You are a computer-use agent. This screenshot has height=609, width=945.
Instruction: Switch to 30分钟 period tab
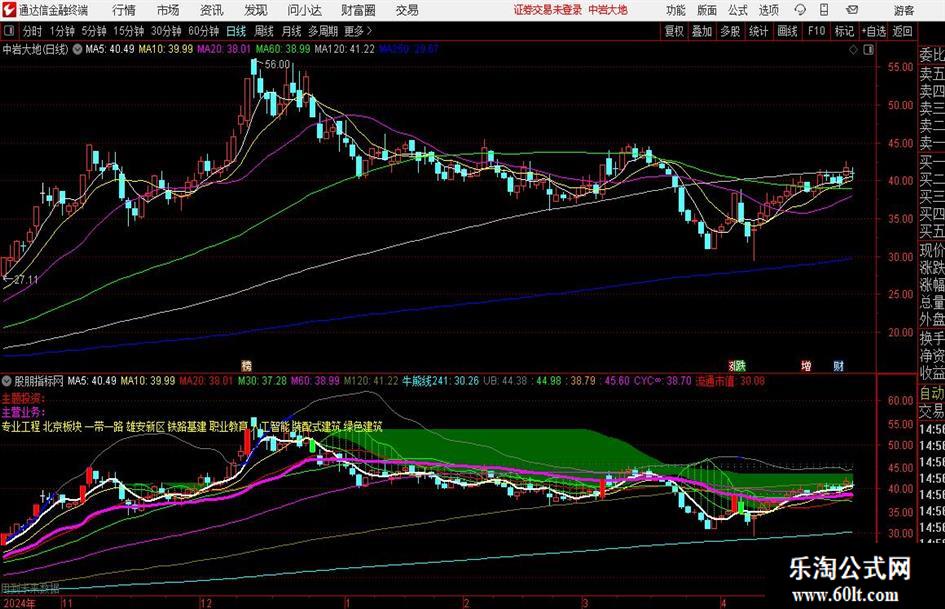pyautogui.click(x=166, y=31)
